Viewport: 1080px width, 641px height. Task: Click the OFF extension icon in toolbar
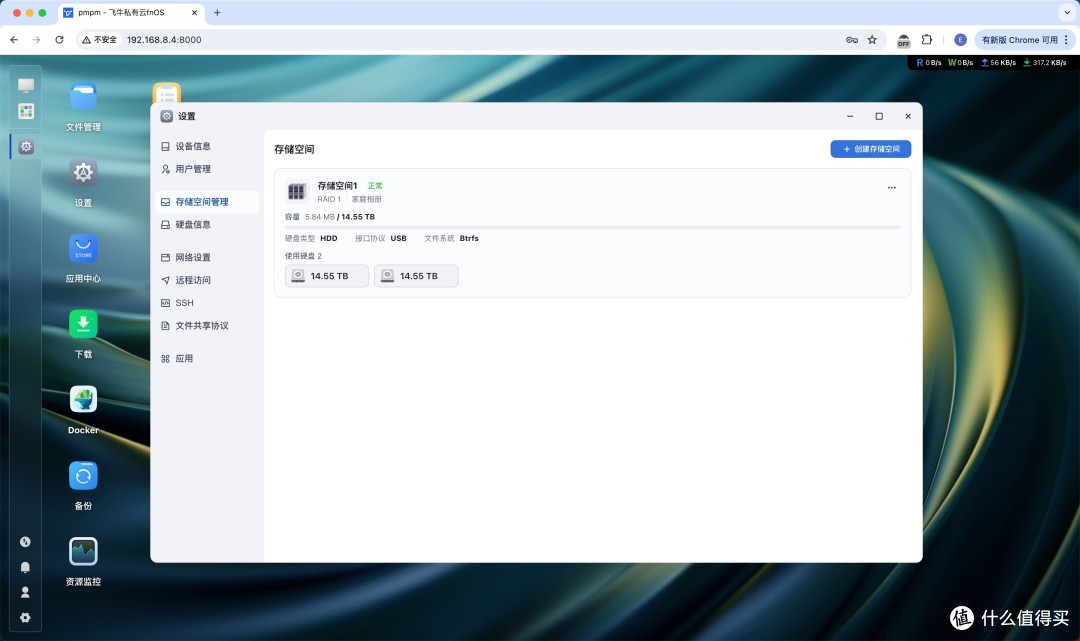coord(904,41)
